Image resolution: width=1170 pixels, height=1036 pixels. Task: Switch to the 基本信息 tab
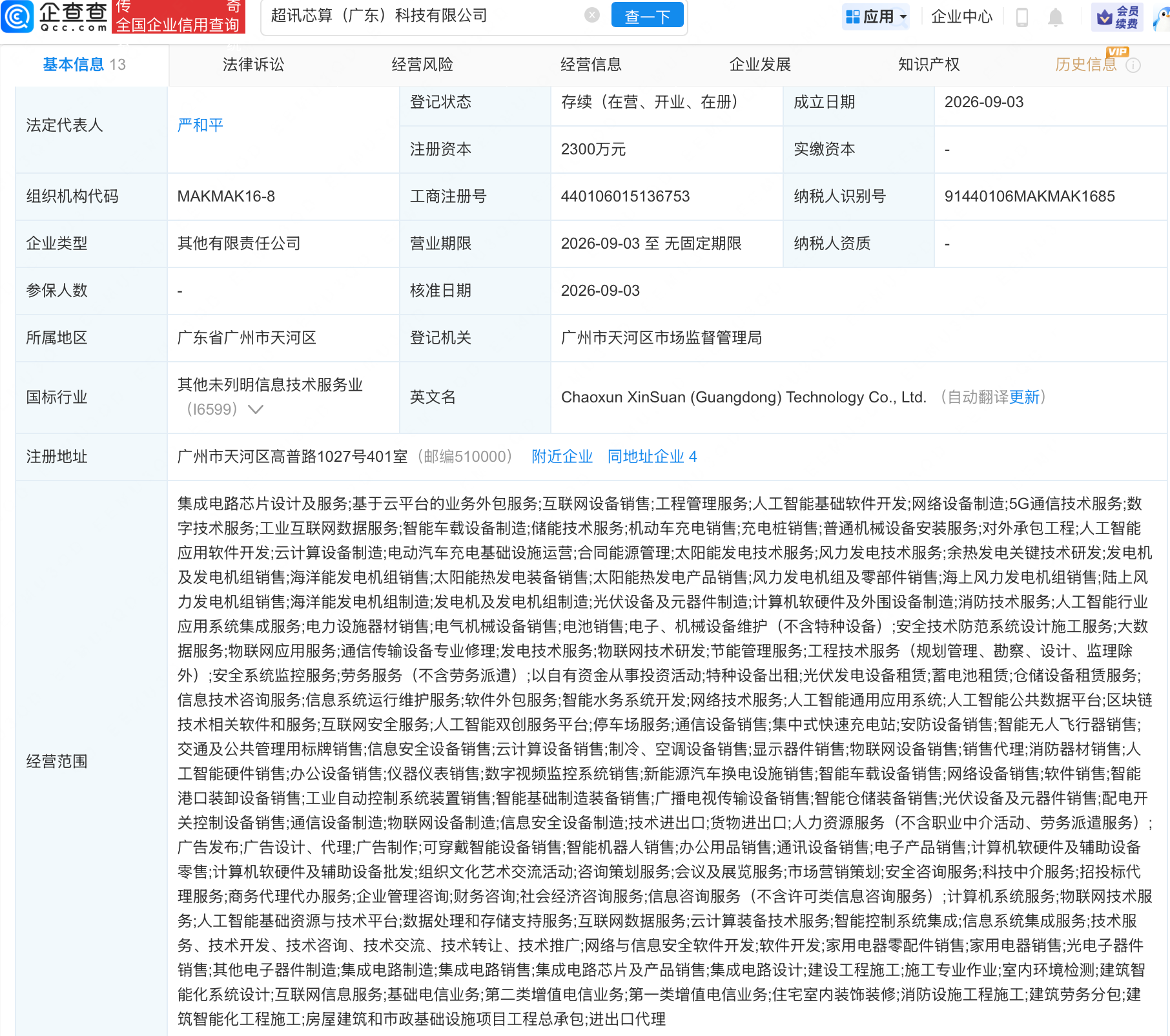pyautogui.click(x=85, y=65)
